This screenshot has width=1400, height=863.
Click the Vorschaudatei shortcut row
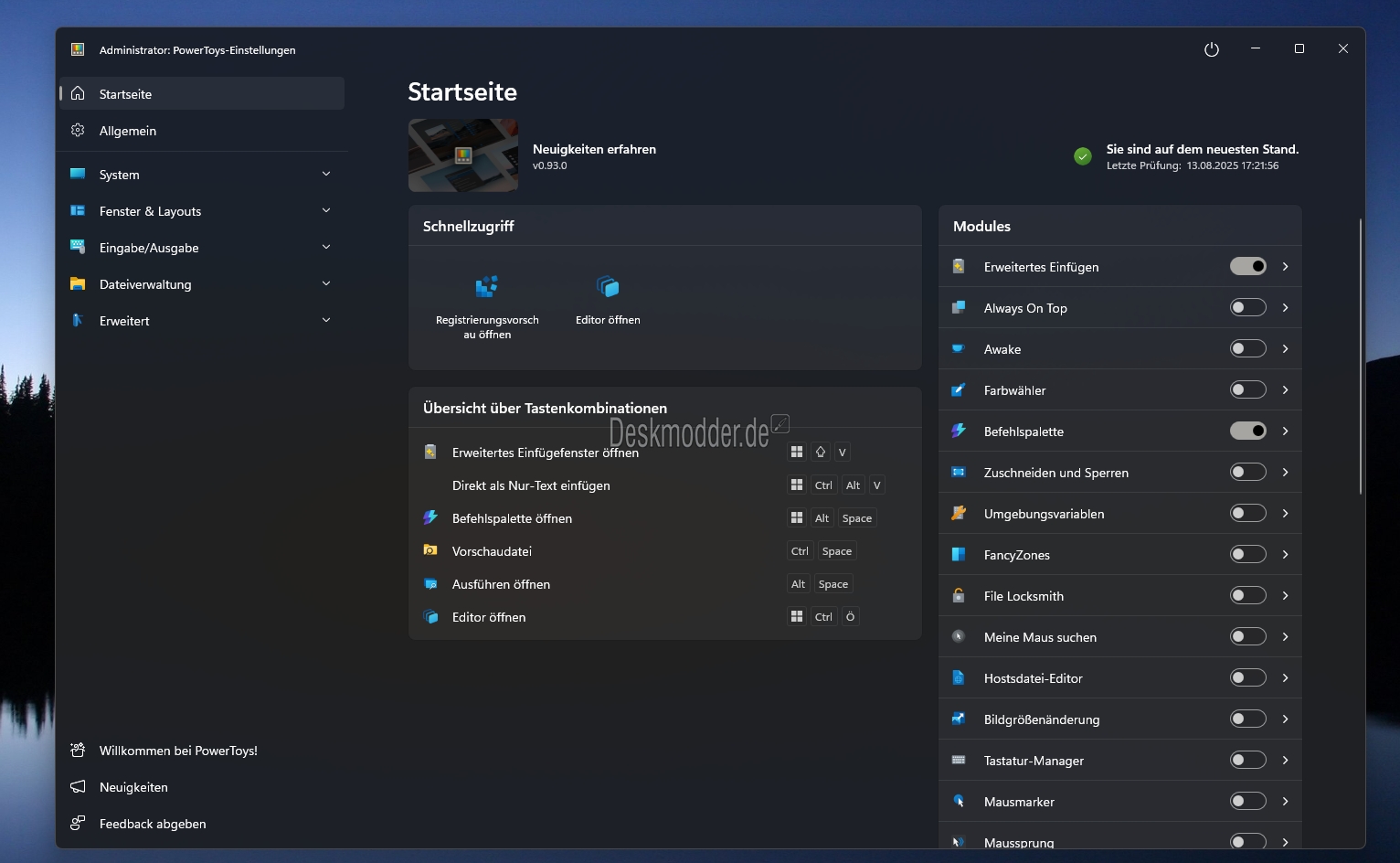[x=664, y=550]
